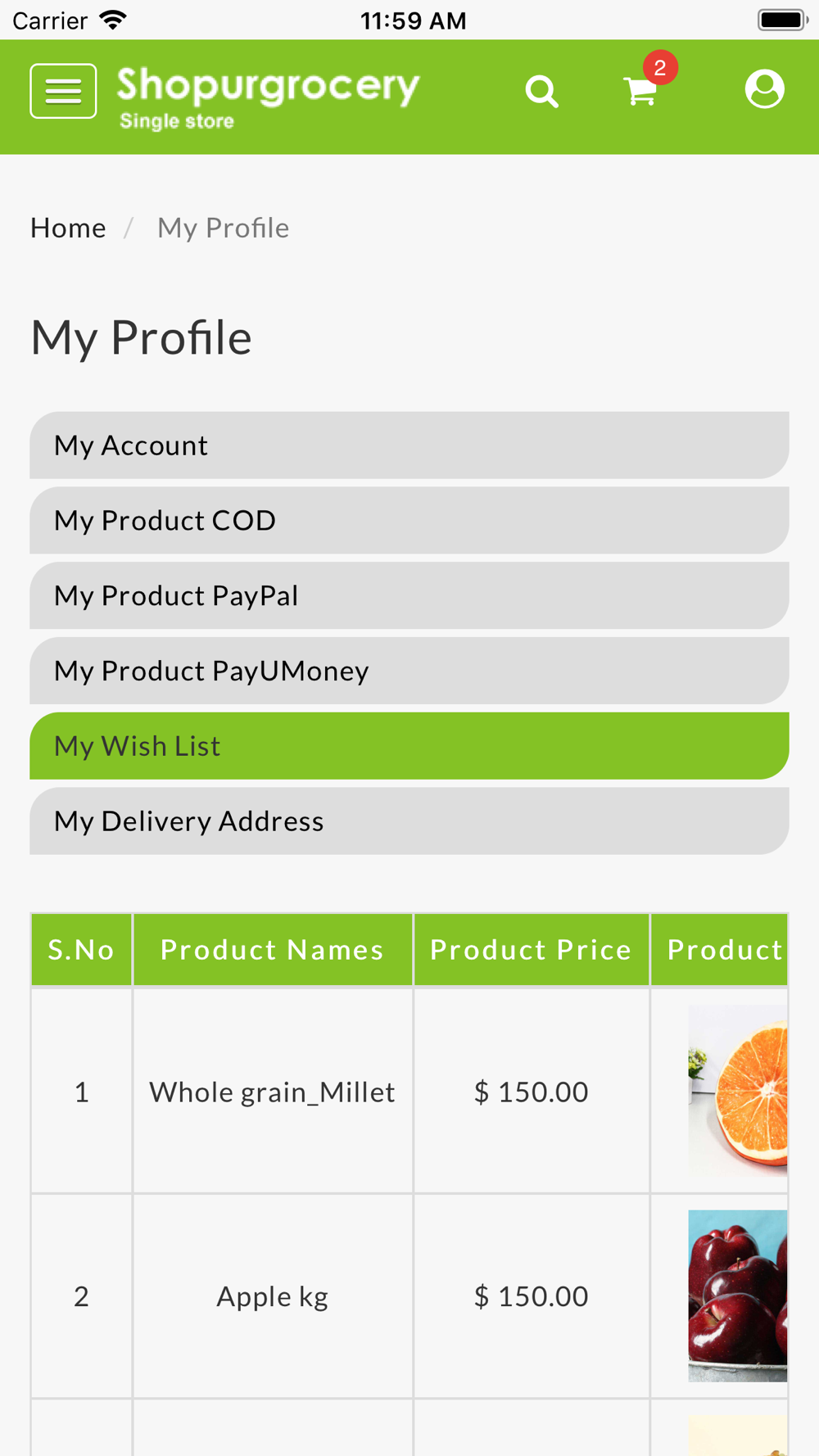Open My Delivery Address section
819x1456 pixels.
tap(409, 821)
